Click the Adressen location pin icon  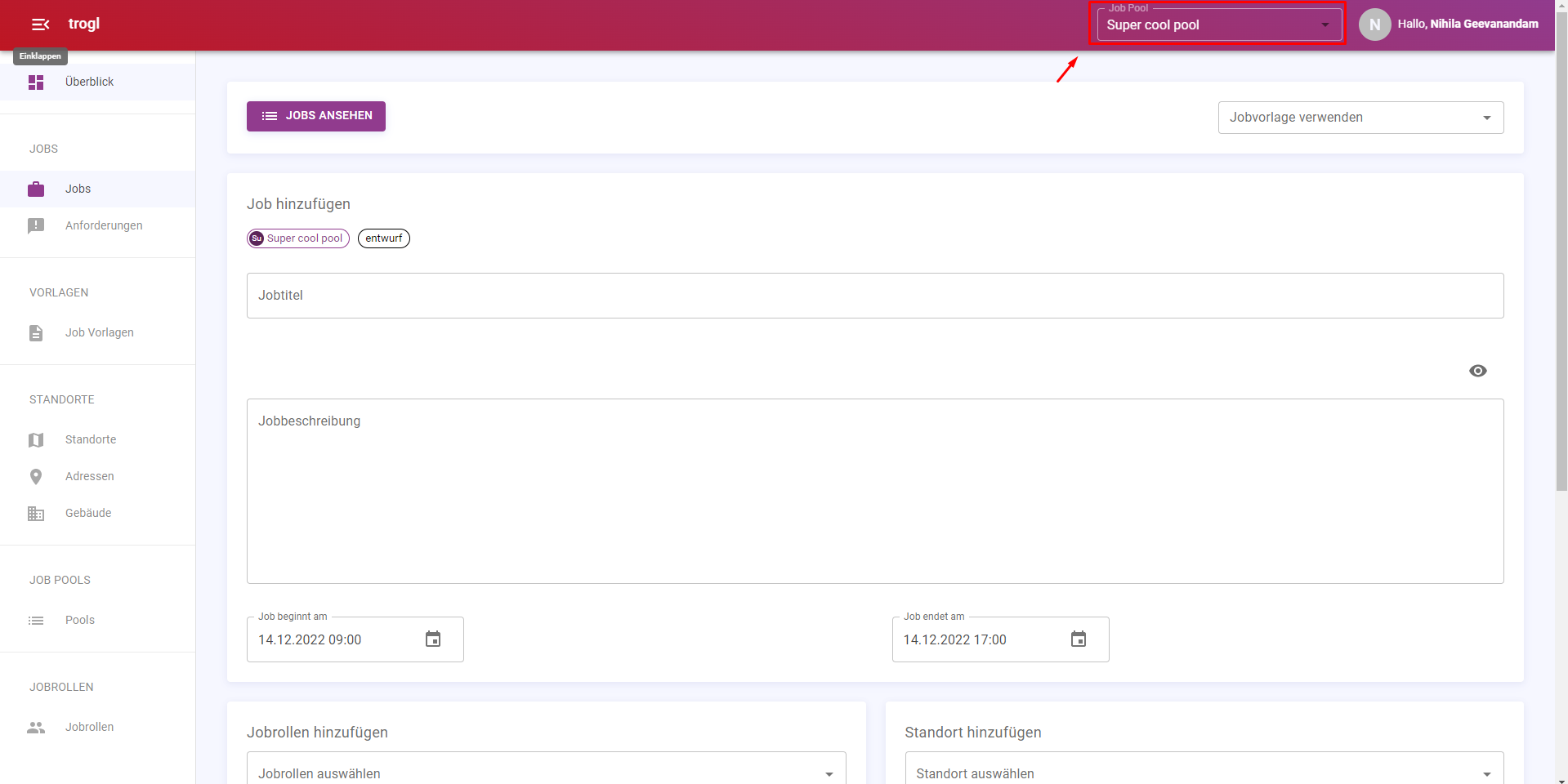pyautogui.click(x=36, y=477)
